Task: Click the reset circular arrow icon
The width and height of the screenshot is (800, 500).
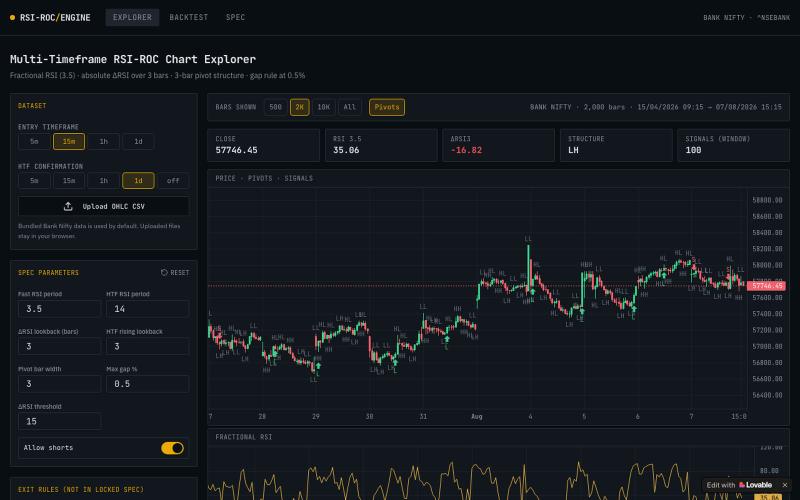Action: click(164, 272)
